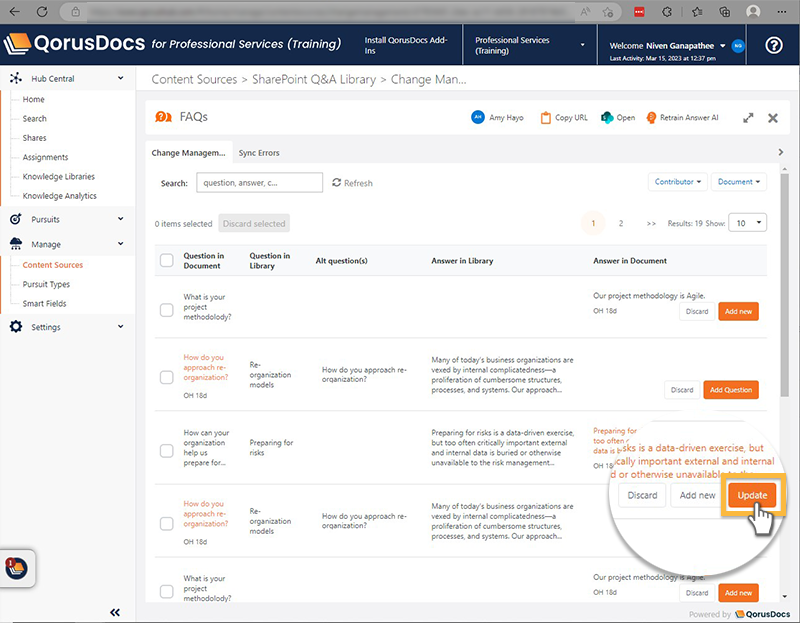Open the browser collections icon
800x623 pixels.
[724, 12]
